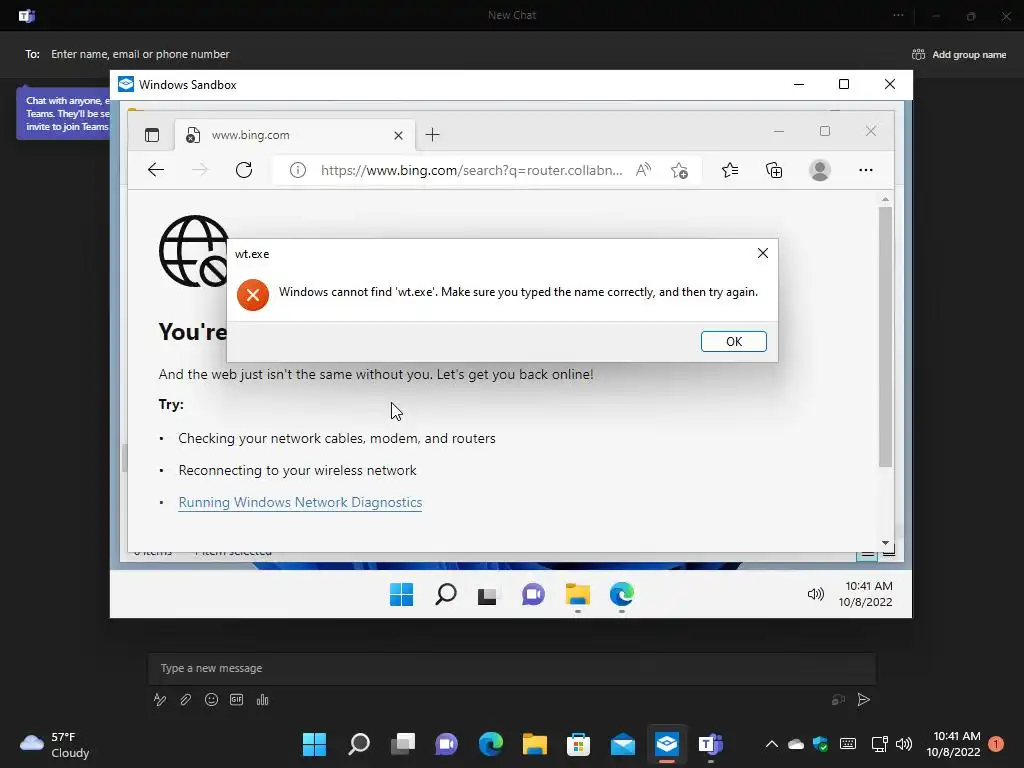Open Teams message Format options
Viewport: 1024px width, 768px height.
point(160,700)
